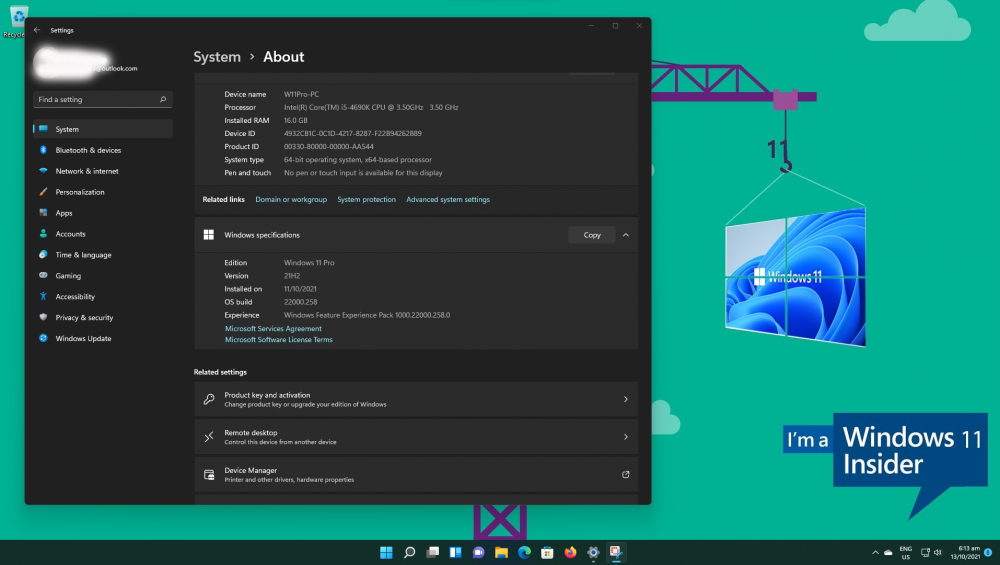Click the OneDrive cloud tray icon
Image resolution: width=1000 pixels, height=565 pixels.
(888, 552)
